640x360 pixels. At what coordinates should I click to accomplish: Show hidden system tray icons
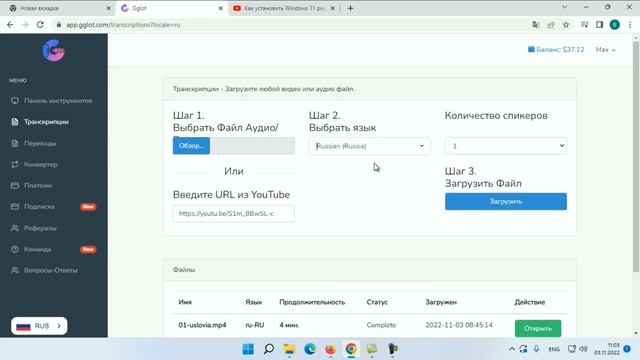[x=511, y=349]
